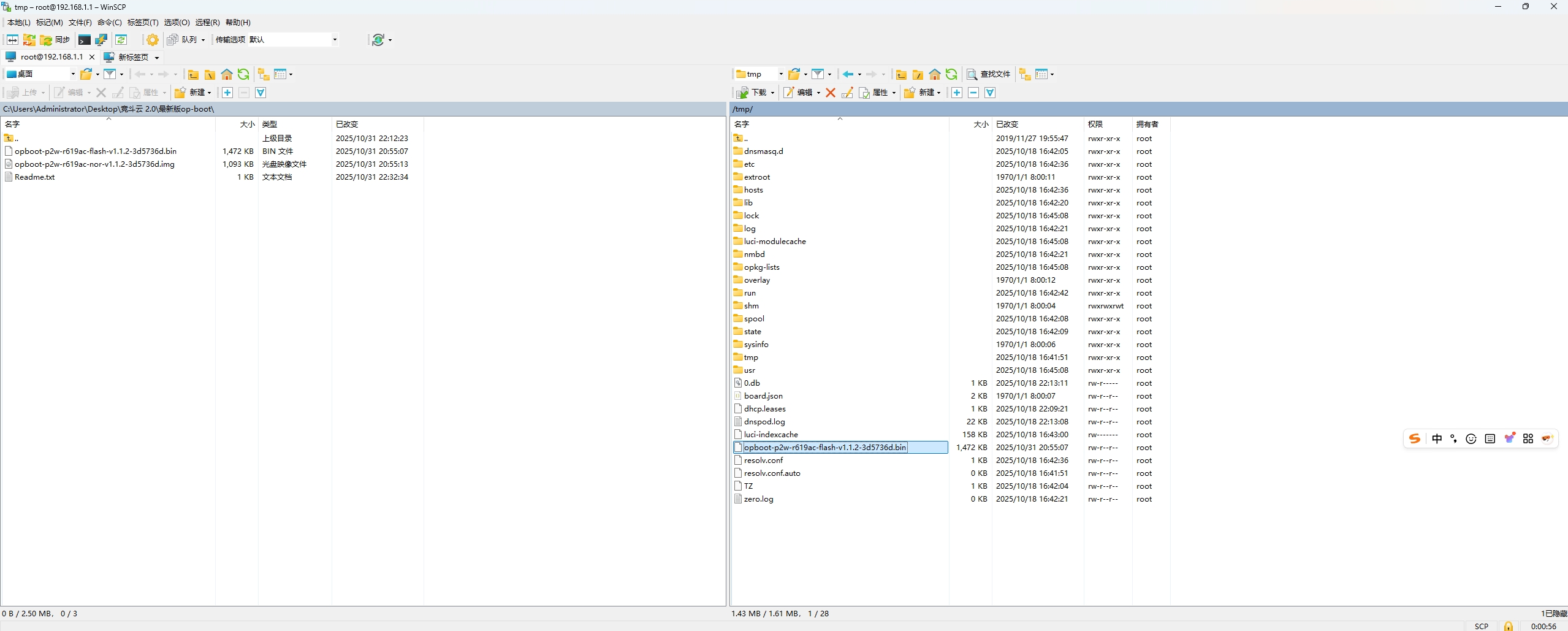This screenshot has width=1568, height=631.
Task: Go to local parent directory icon
Action: pyautogui.click(x=193, y=74)
